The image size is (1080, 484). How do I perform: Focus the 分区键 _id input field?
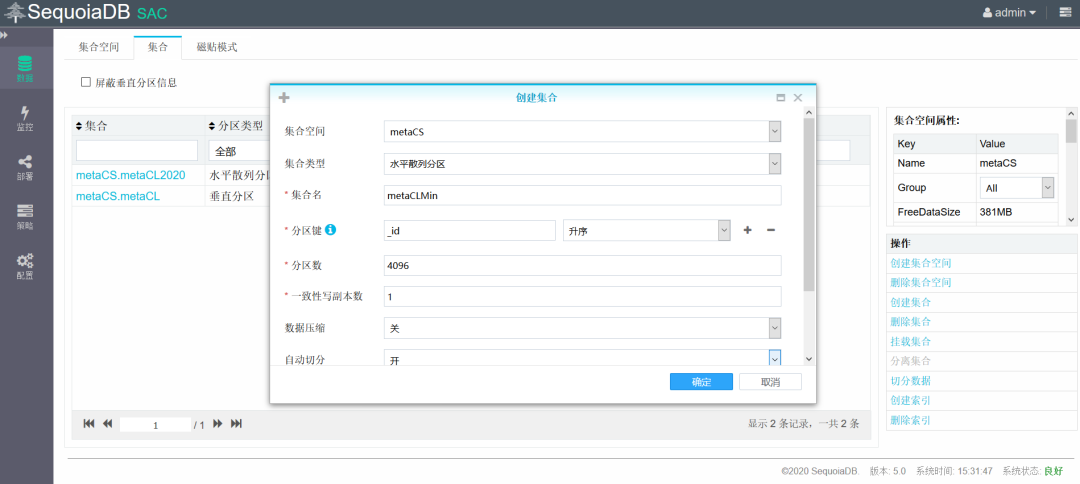click(469, 230)
